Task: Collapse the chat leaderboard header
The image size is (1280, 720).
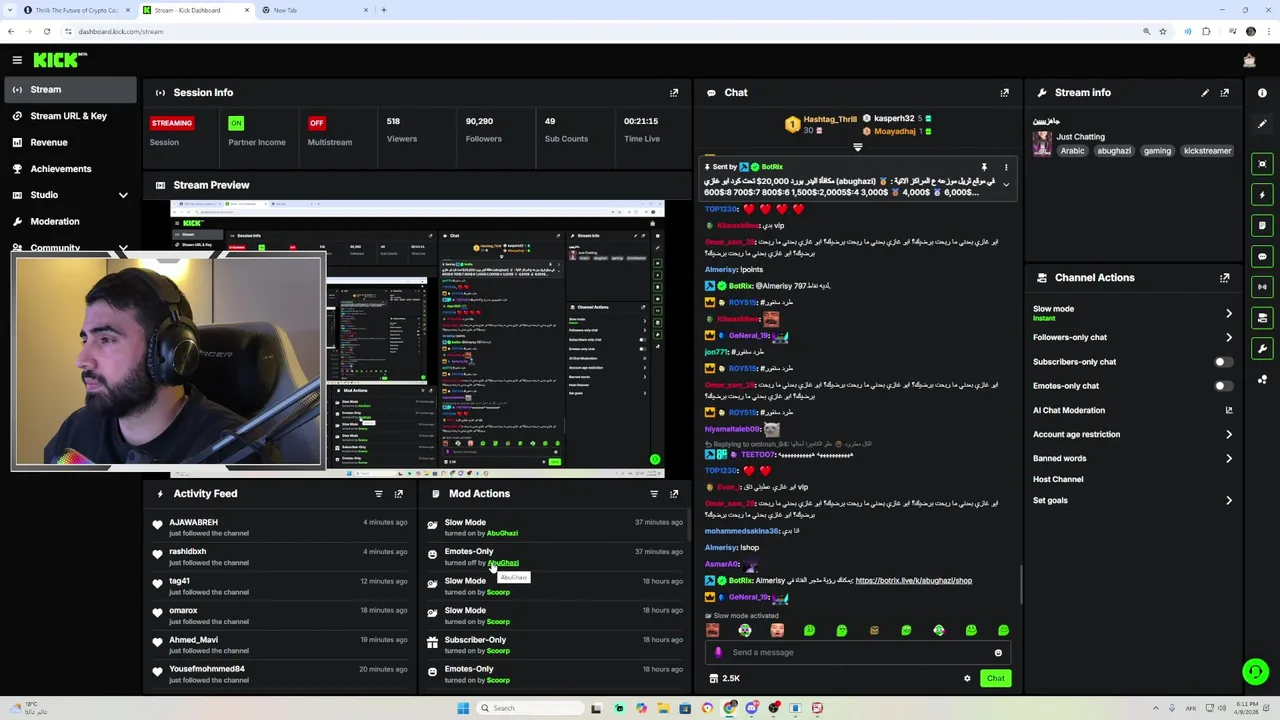Action: click(857, 147)
